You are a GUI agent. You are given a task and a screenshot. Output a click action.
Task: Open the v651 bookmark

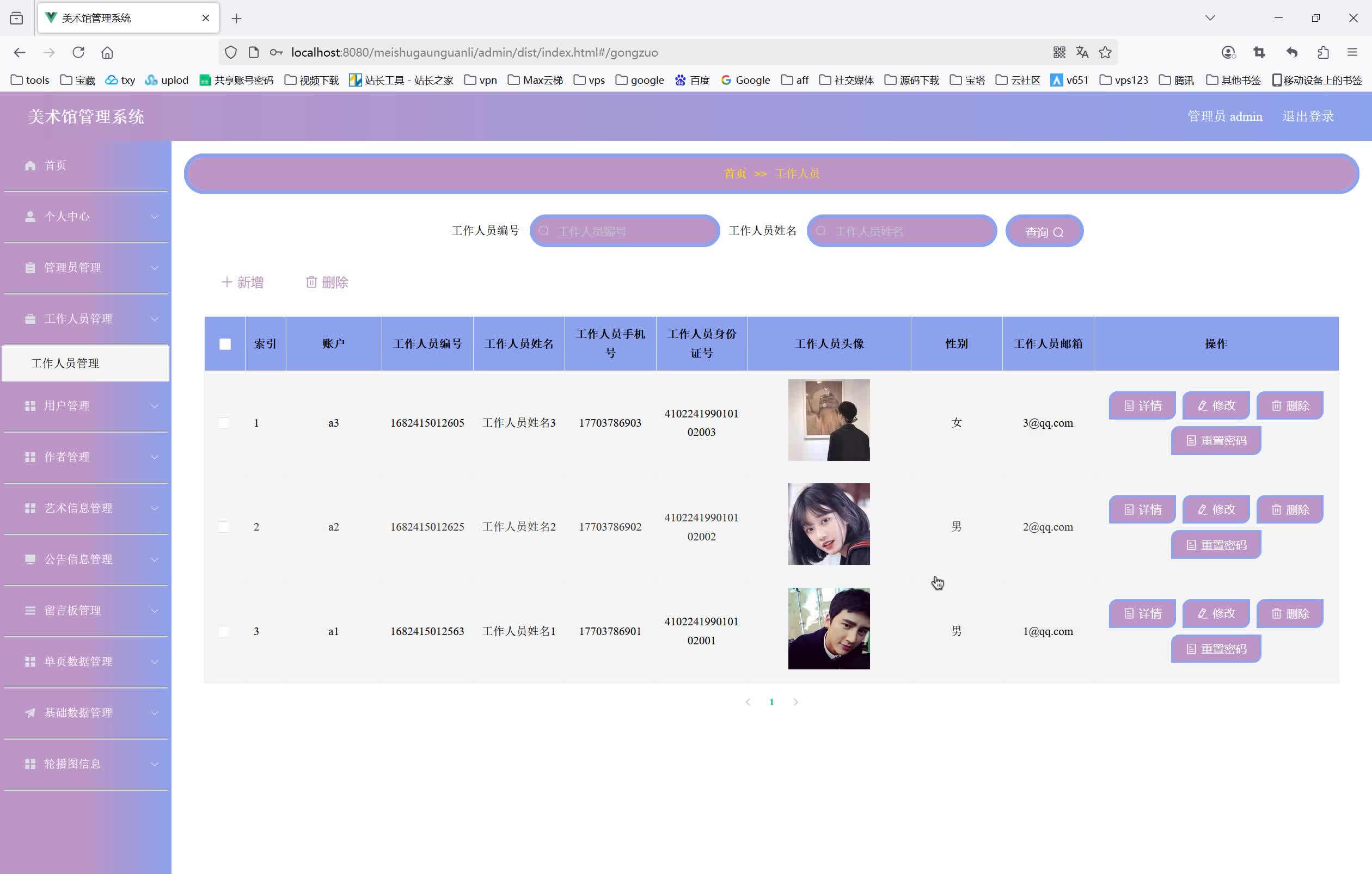(1069, 81)
